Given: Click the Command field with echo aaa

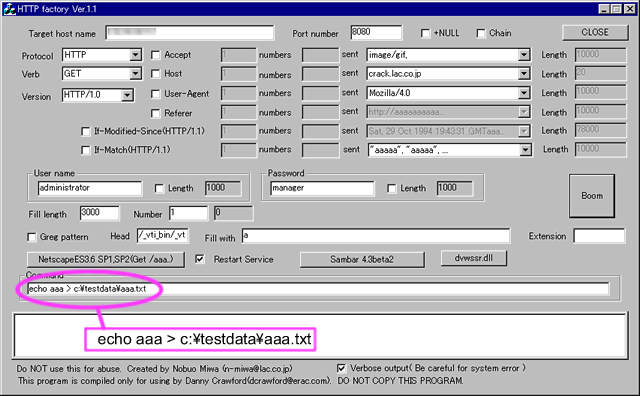Looking at the screenshot, I should click(318, 289).
